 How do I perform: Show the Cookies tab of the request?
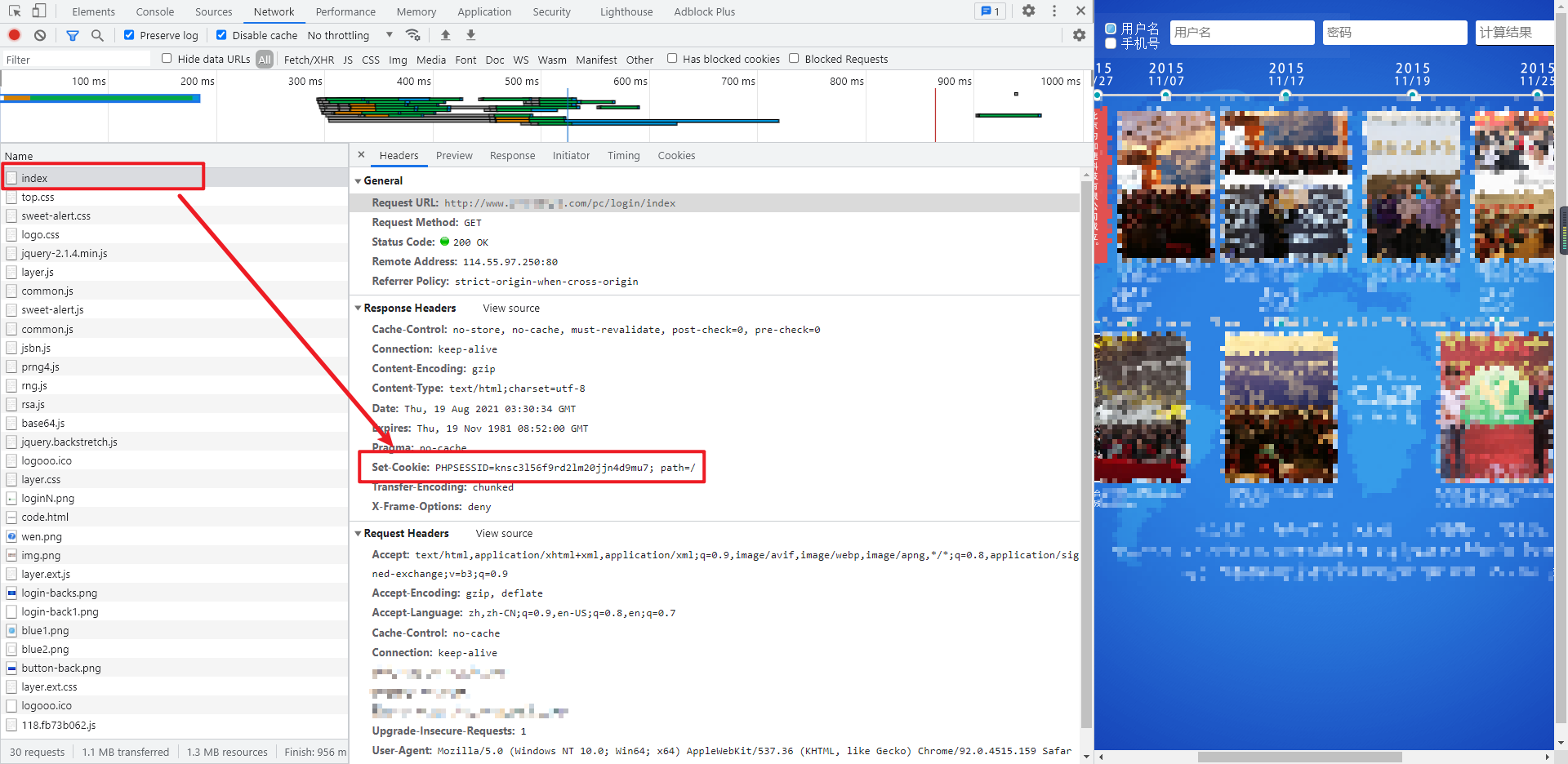coord(676,155)
